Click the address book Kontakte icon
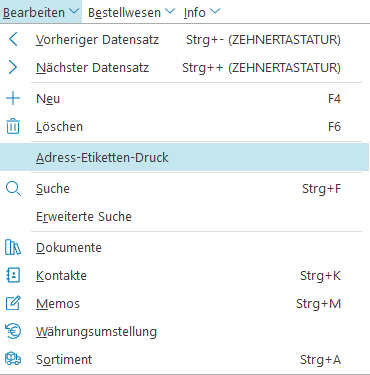The height and width of the screenshot is (375, 370). point(13,275)
